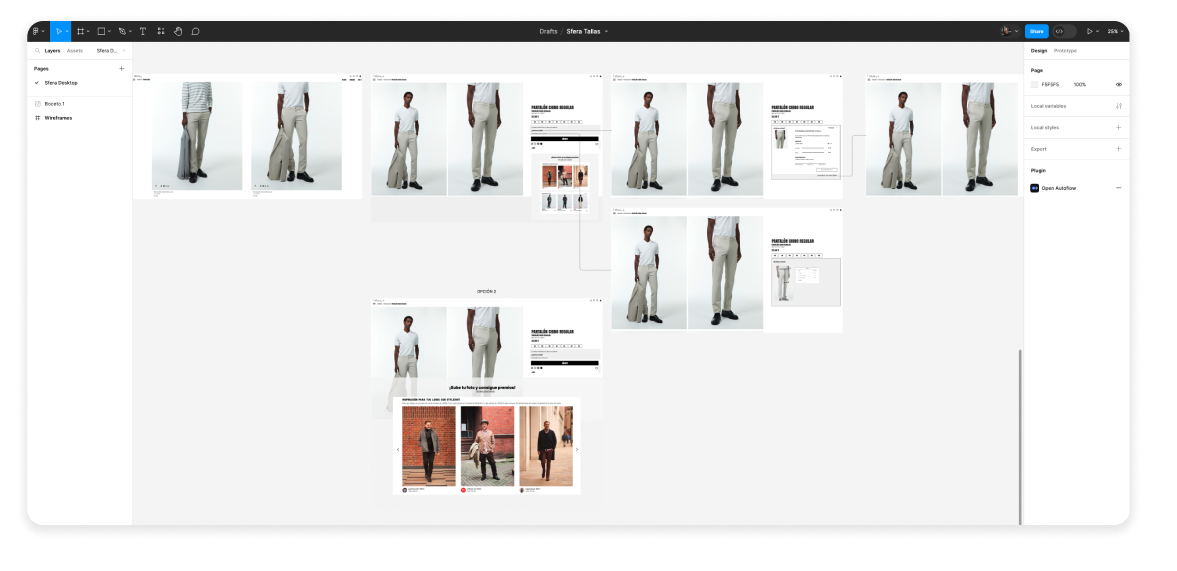Select the Move tool
1177x571 pixels.
click(x=58, y=31)
